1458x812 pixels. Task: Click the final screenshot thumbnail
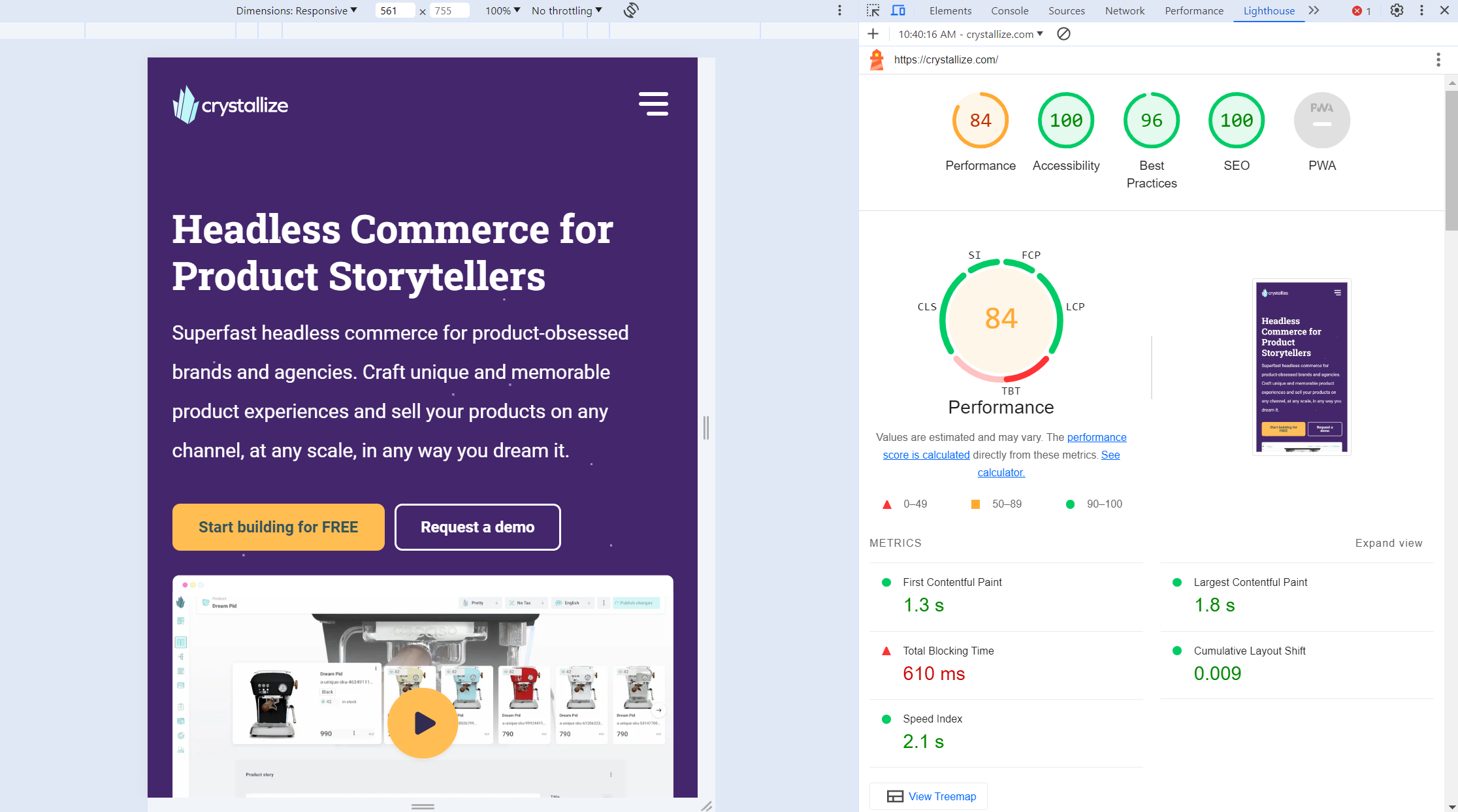1301,366
